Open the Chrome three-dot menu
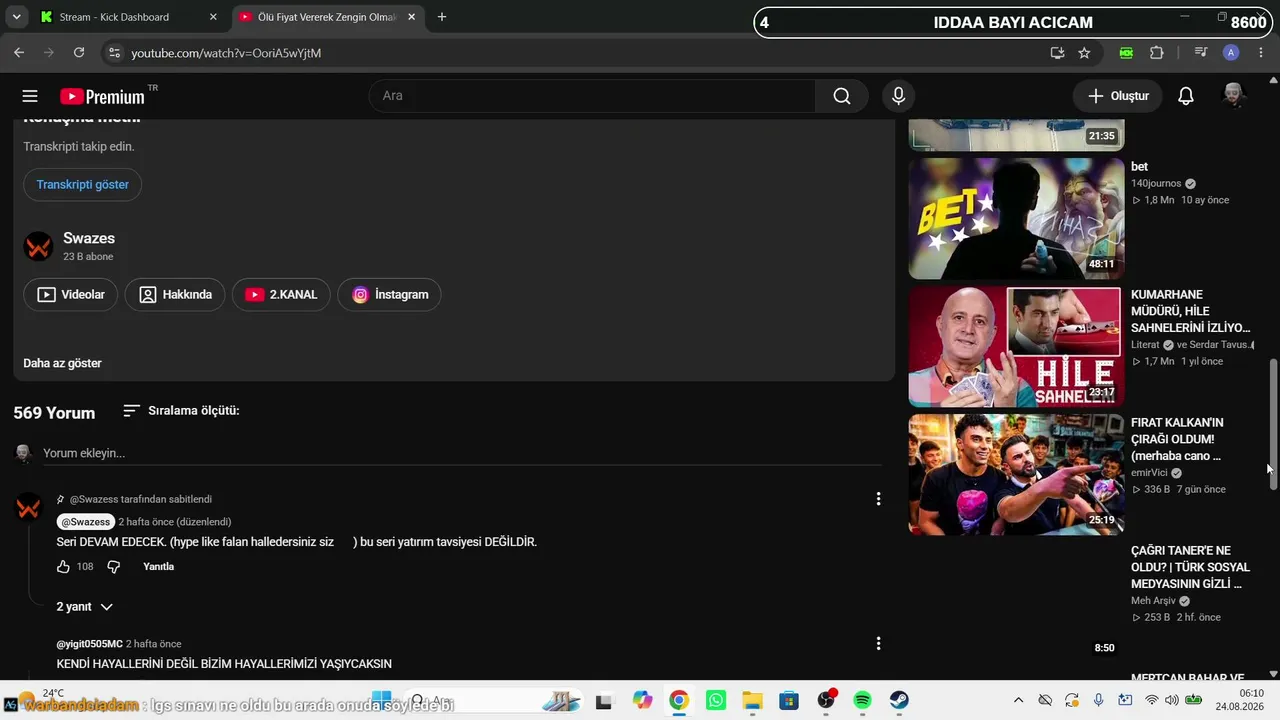 [1259, 53]
